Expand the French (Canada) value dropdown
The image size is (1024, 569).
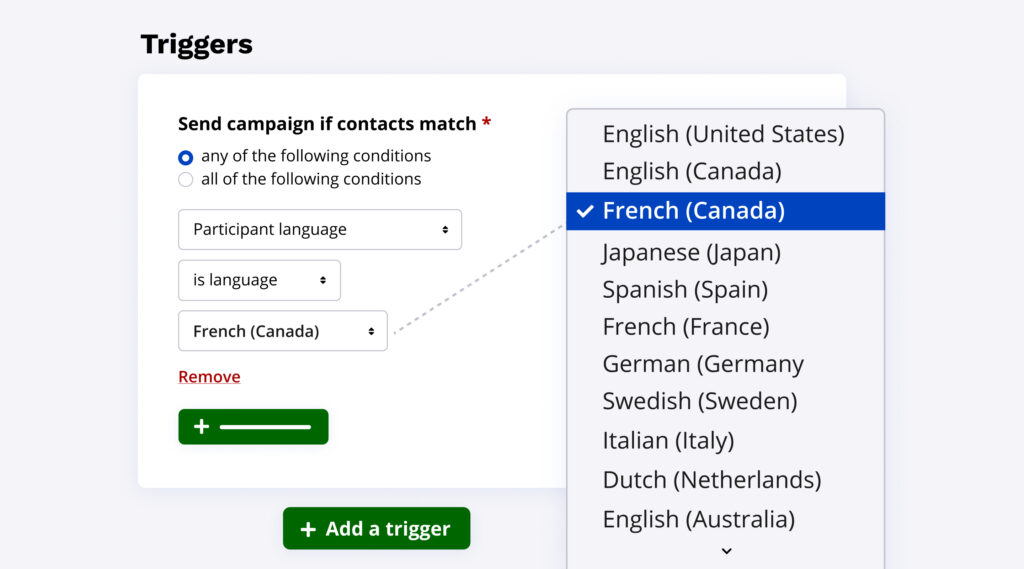point(282,331)
